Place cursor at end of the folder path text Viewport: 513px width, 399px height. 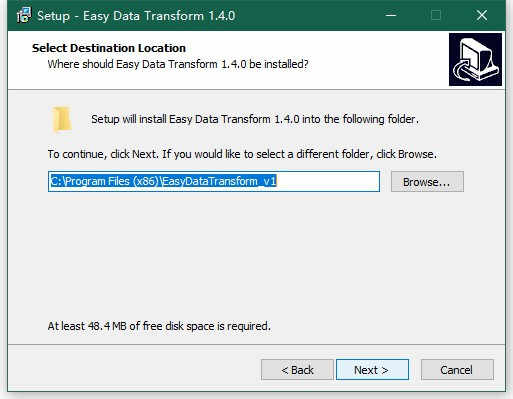coord(277,181)
